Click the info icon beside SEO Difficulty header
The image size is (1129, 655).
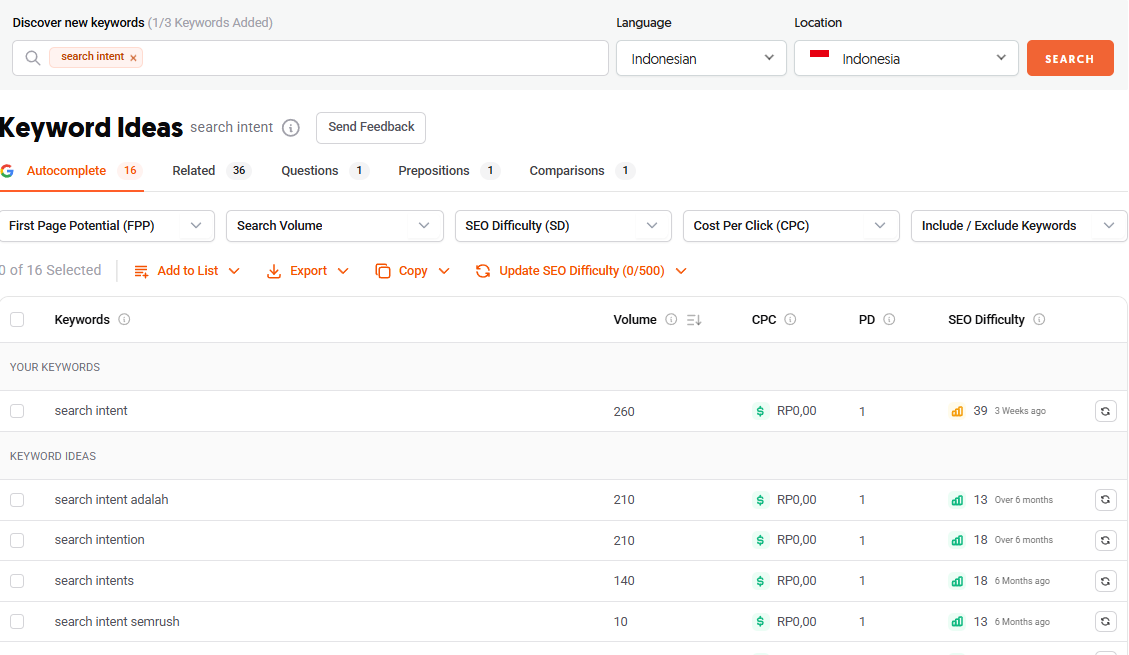pyautogui.click(x=1039, y=320)
